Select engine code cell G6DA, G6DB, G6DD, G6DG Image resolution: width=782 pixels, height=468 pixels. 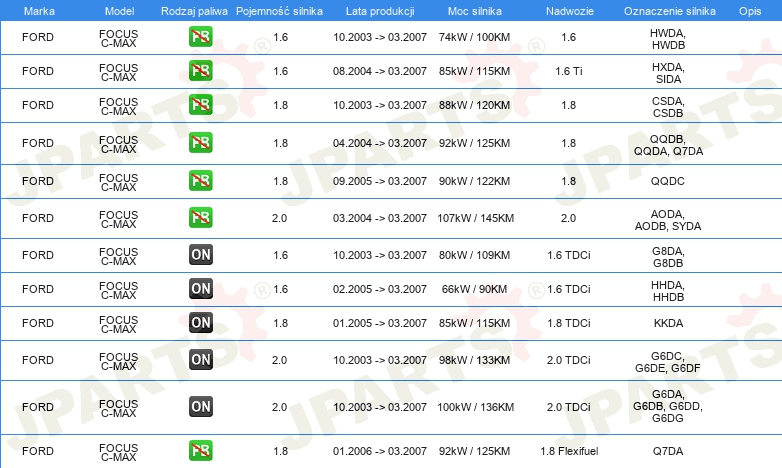[668, 406]
